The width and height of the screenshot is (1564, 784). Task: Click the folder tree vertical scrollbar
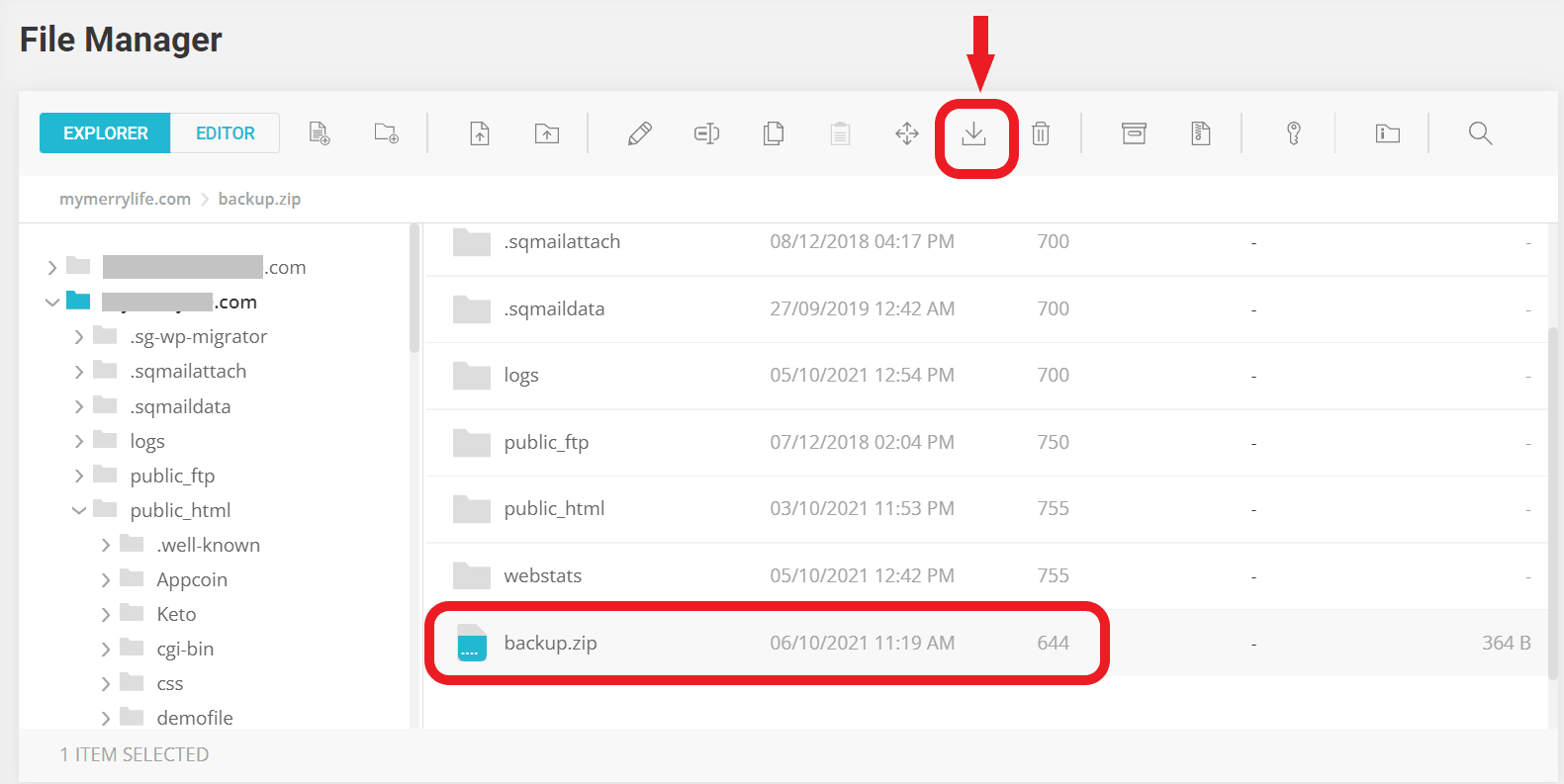[x=414, y=288]
